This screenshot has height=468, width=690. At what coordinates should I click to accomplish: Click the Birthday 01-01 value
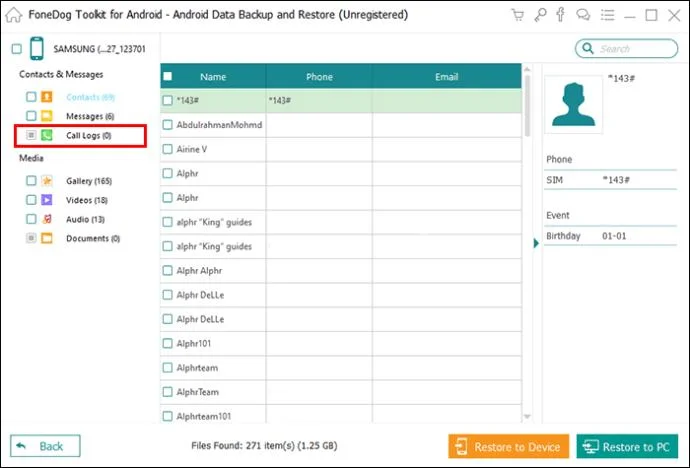[x=614, y=236]
